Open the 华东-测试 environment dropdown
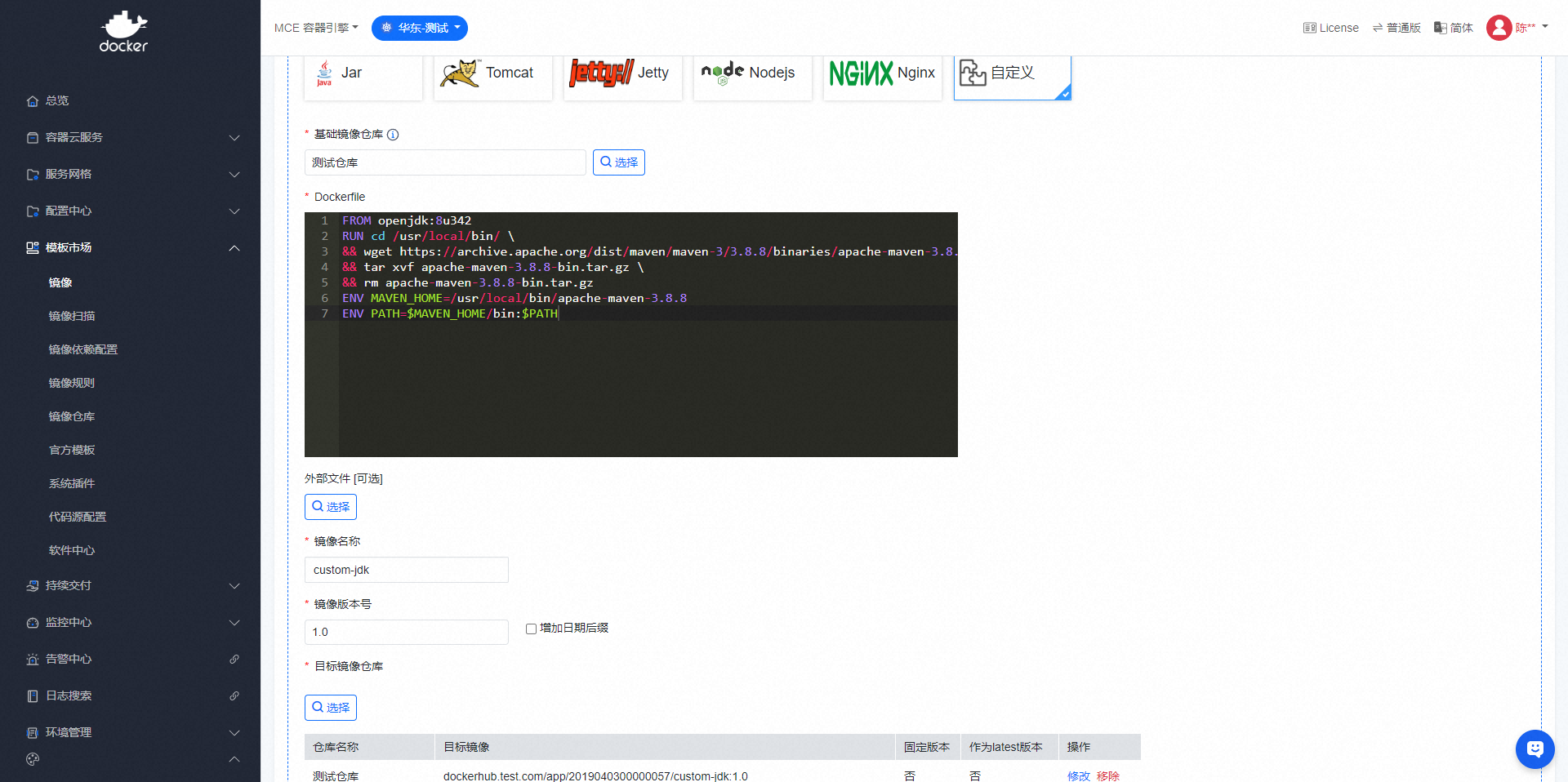 point(420,28)
